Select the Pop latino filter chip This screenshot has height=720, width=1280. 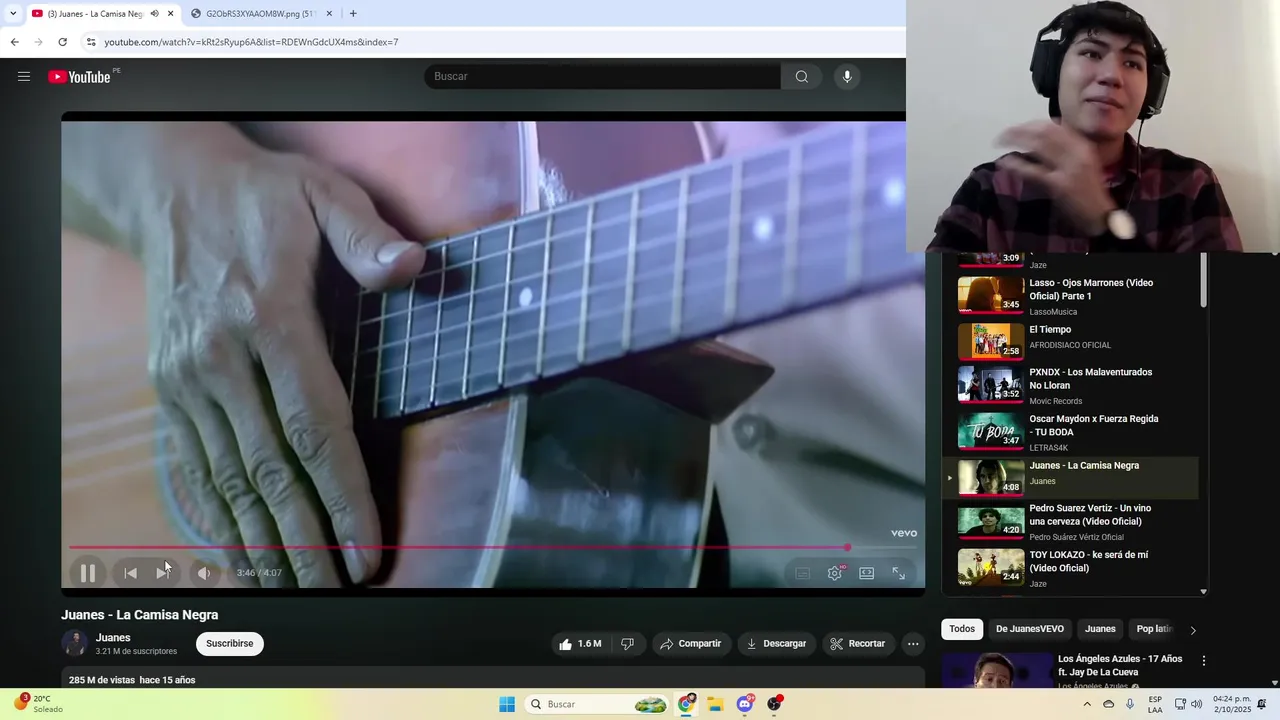click(1154, 629)
